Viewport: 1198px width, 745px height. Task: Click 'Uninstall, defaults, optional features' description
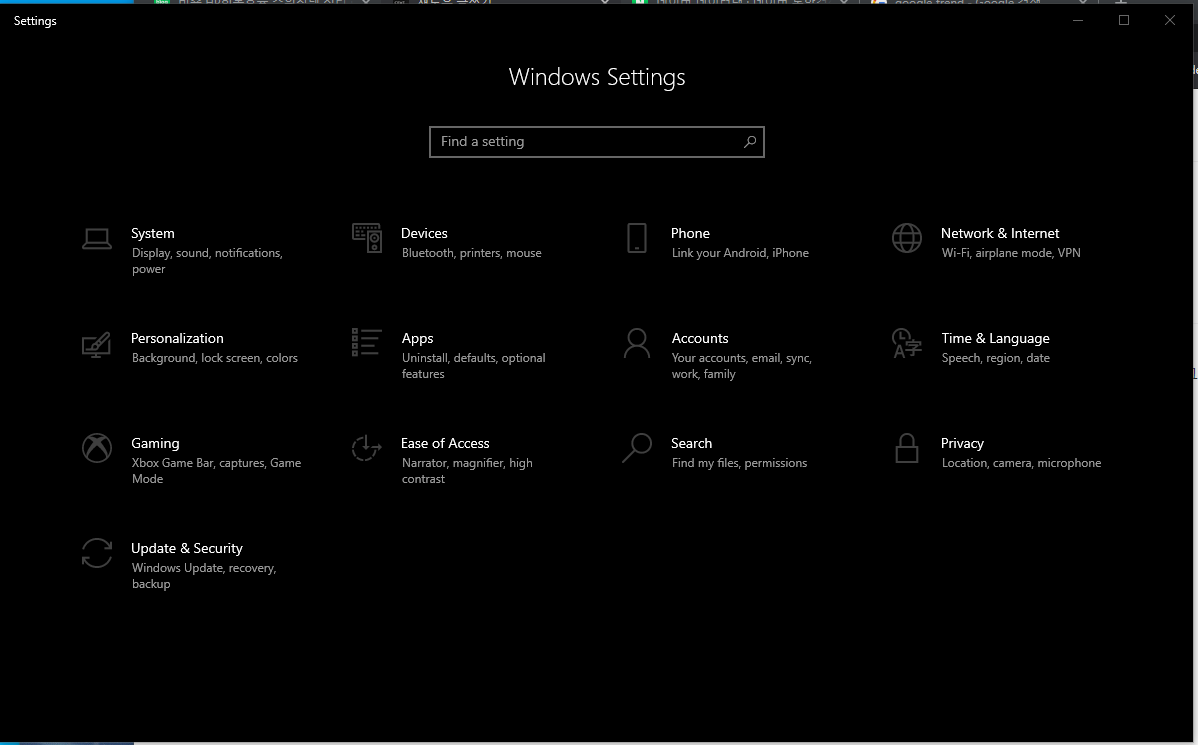474,366
